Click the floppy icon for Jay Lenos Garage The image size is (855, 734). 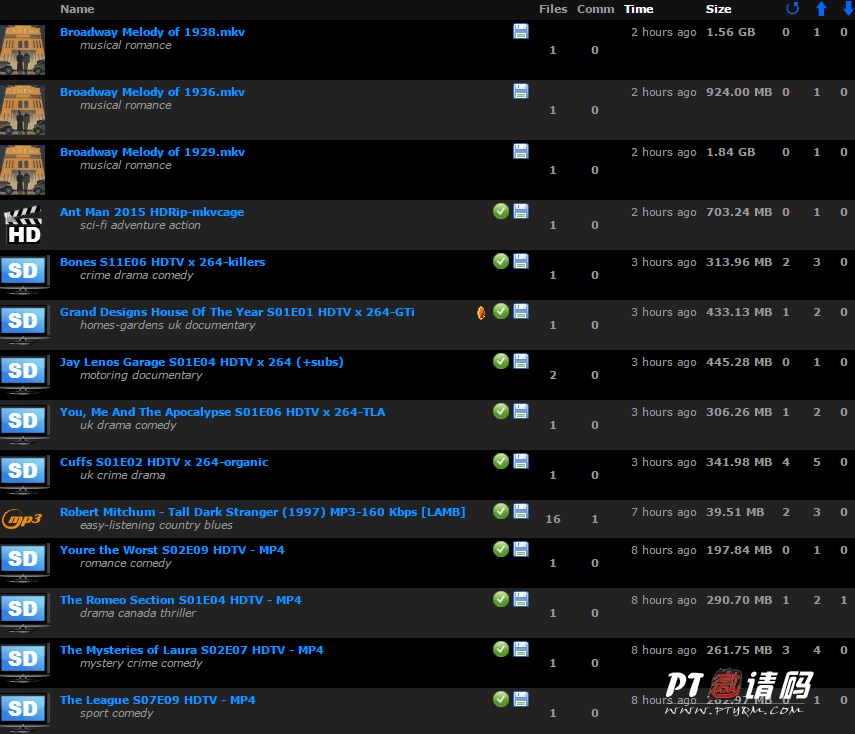coord(521,362)
